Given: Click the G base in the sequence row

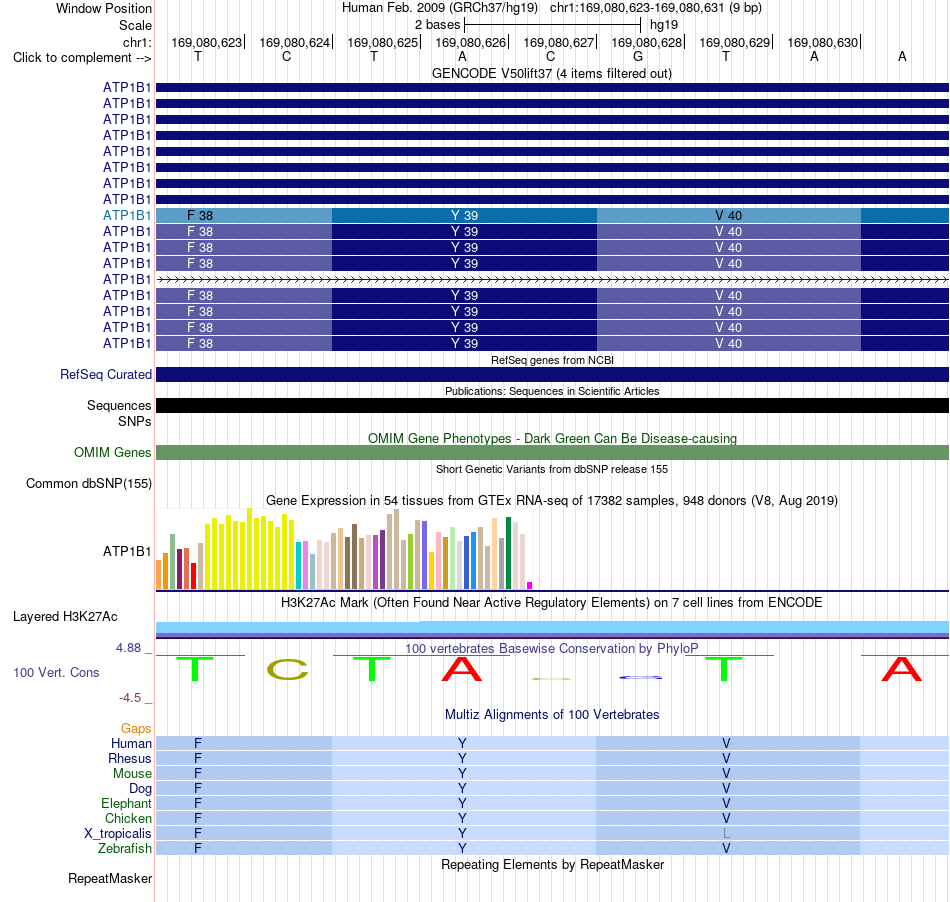Looking at the screenshot, I should (638, 56).
